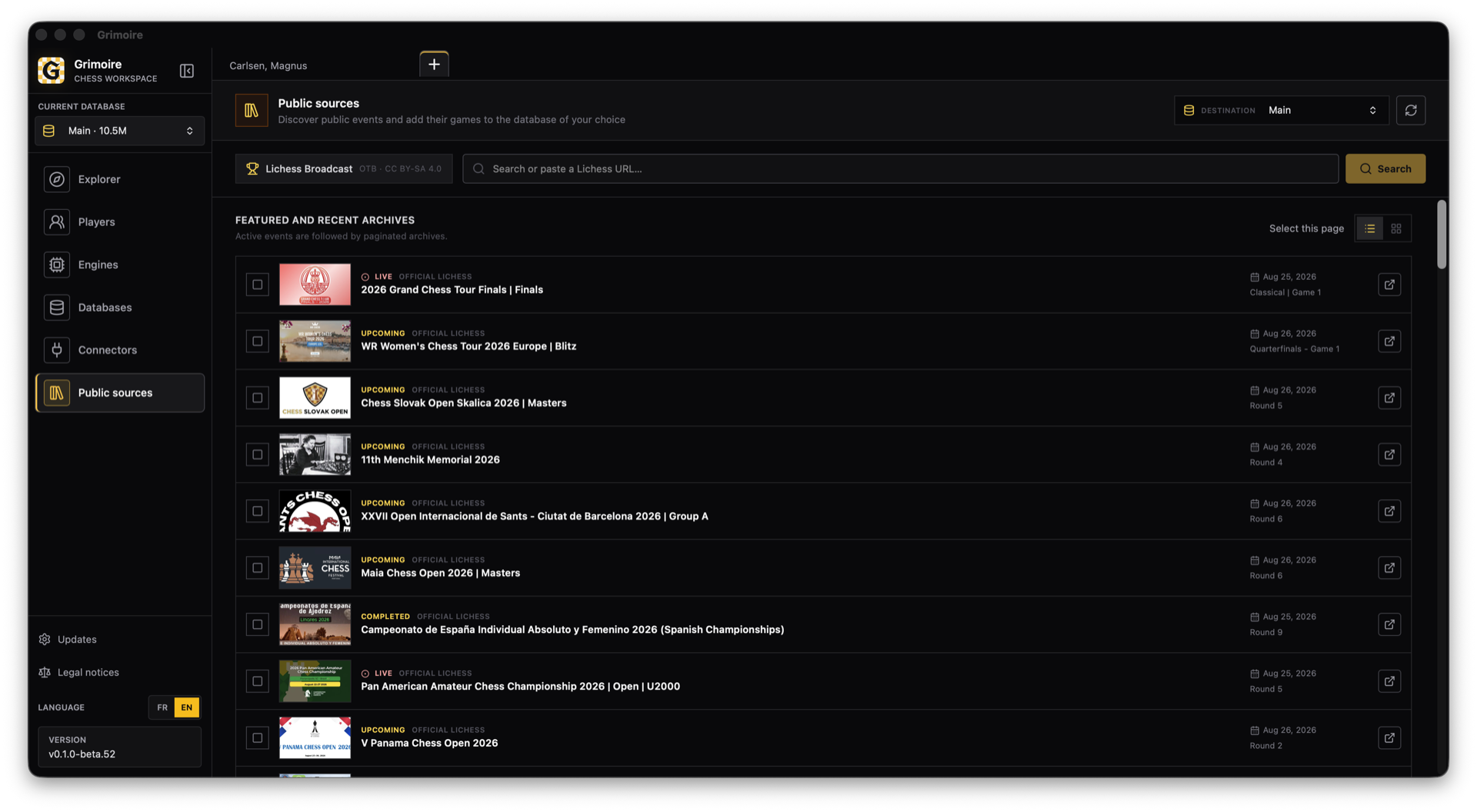Open the Explorer compass icon
Screen dimensions: 1477x812
click(x=57, y=179)
